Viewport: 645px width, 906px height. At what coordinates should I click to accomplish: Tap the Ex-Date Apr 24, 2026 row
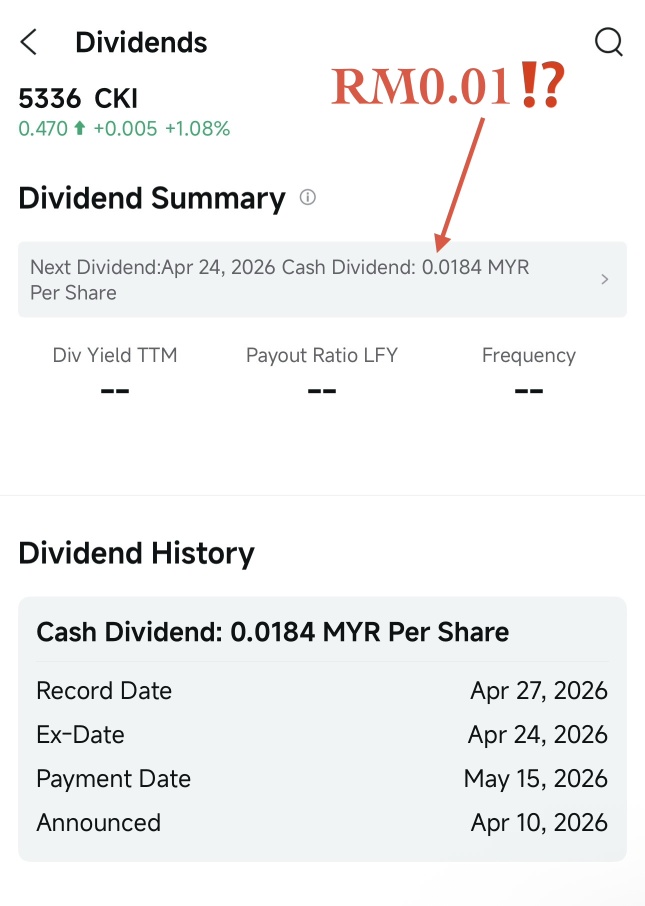[x=322, y=735]
